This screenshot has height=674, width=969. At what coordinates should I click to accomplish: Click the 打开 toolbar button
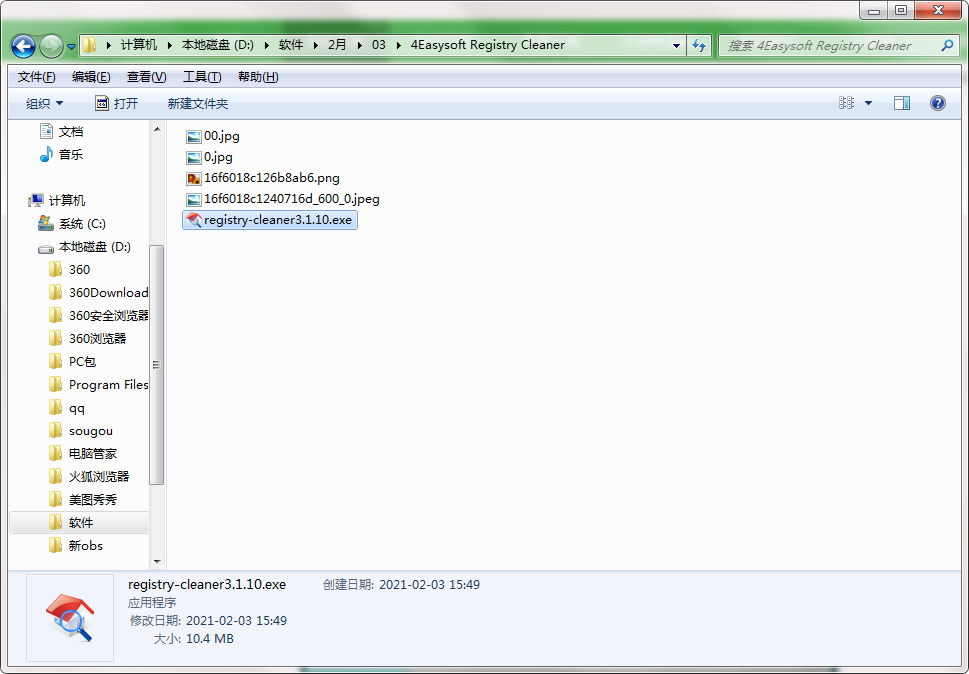[117, 103]
